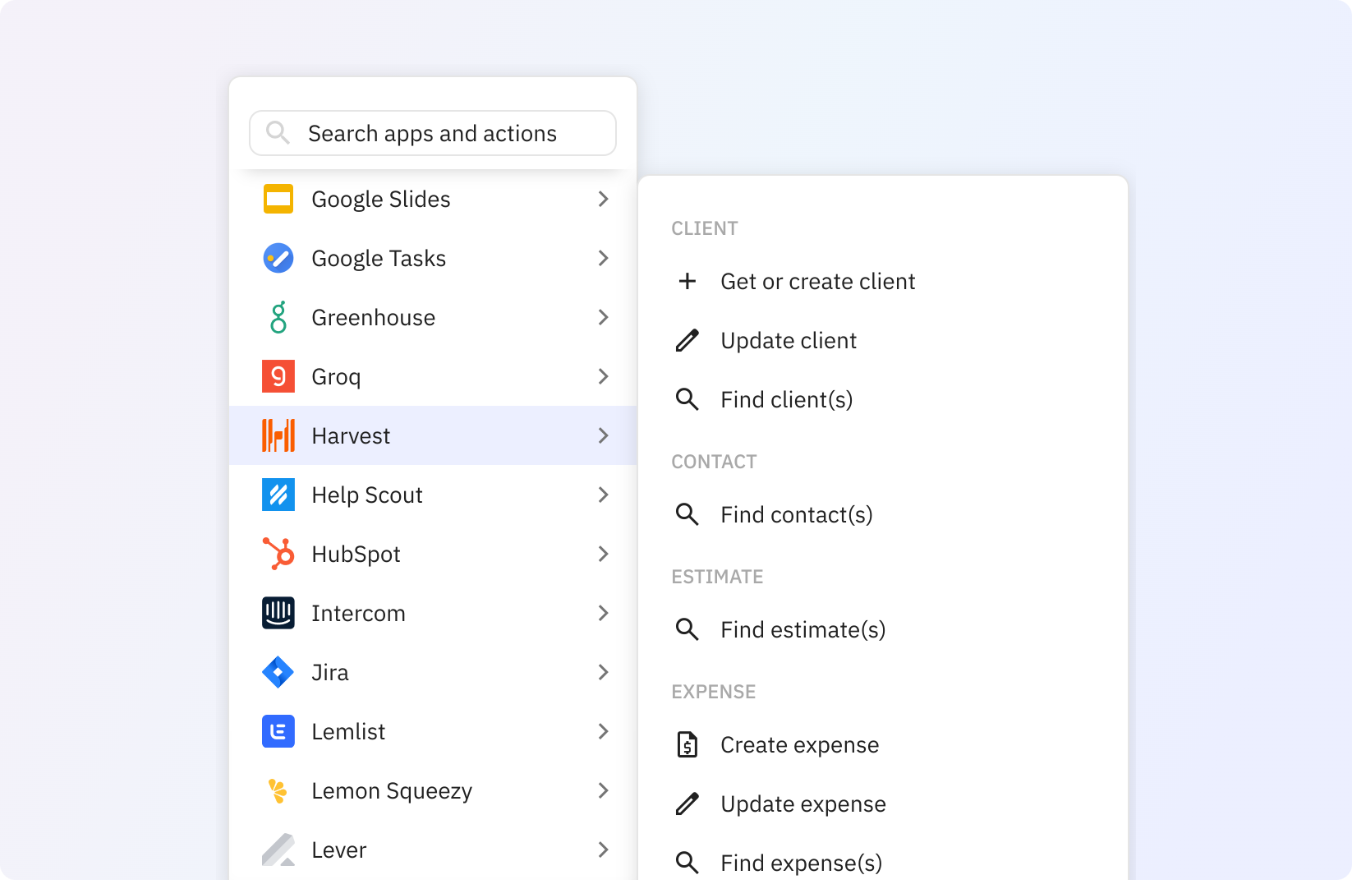Click the Groq logo icon
The image size is (1352, 880).
(x=278, y=377)
